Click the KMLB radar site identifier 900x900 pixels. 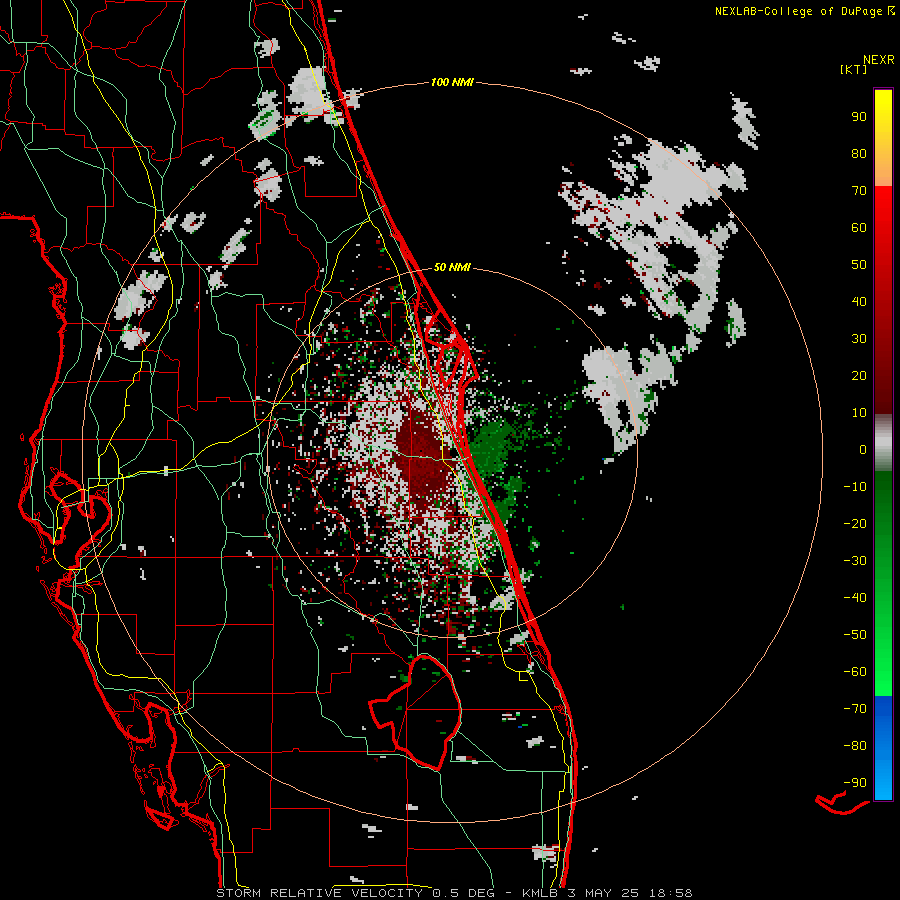point(541,893)
